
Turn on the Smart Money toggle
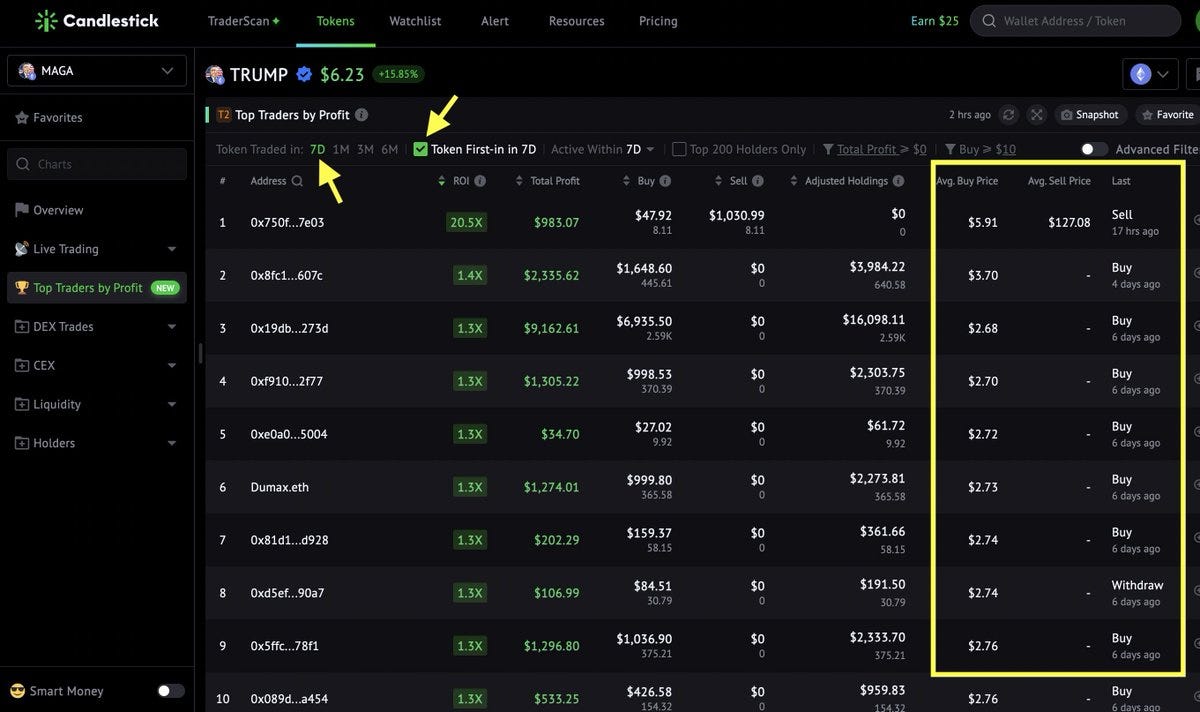(x=171, y=691)
